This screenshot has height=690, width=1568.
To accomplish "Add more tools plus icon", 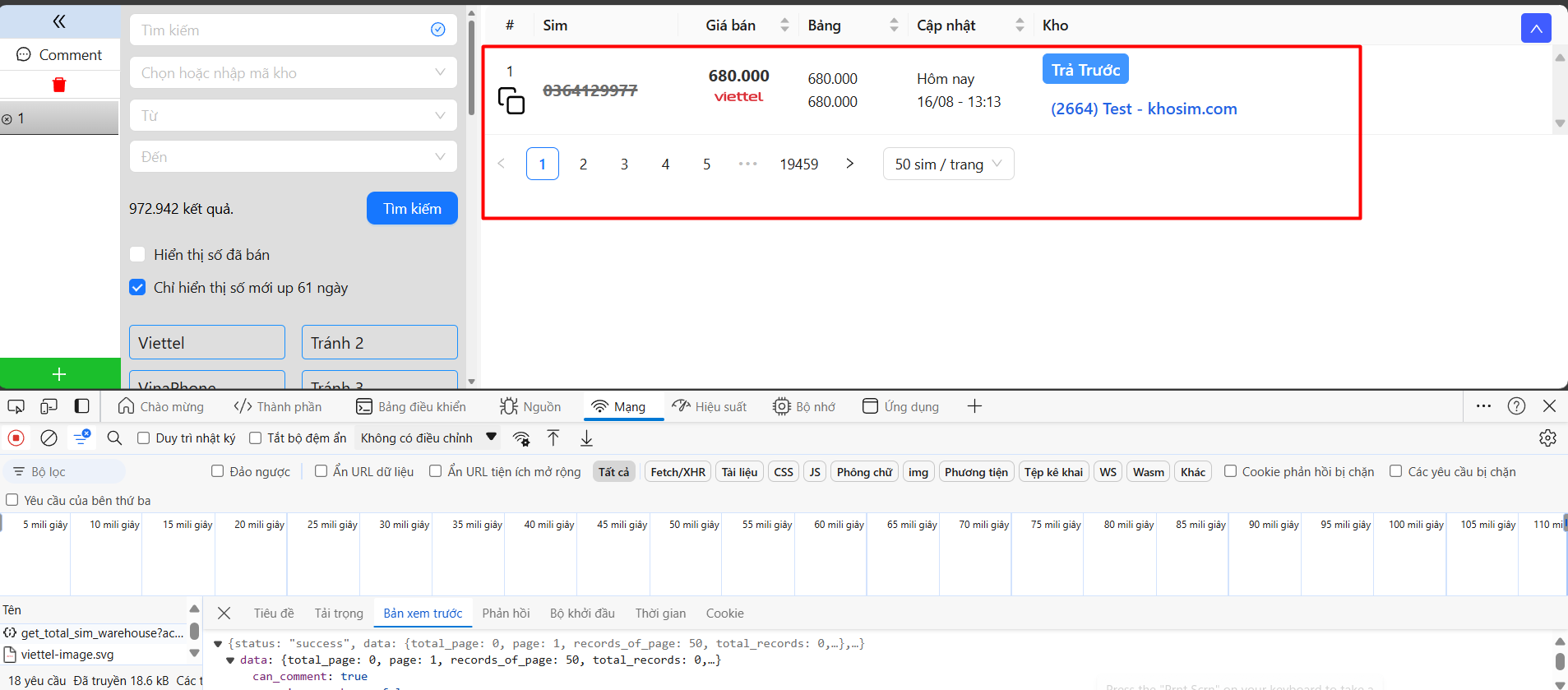I will 974,406.
